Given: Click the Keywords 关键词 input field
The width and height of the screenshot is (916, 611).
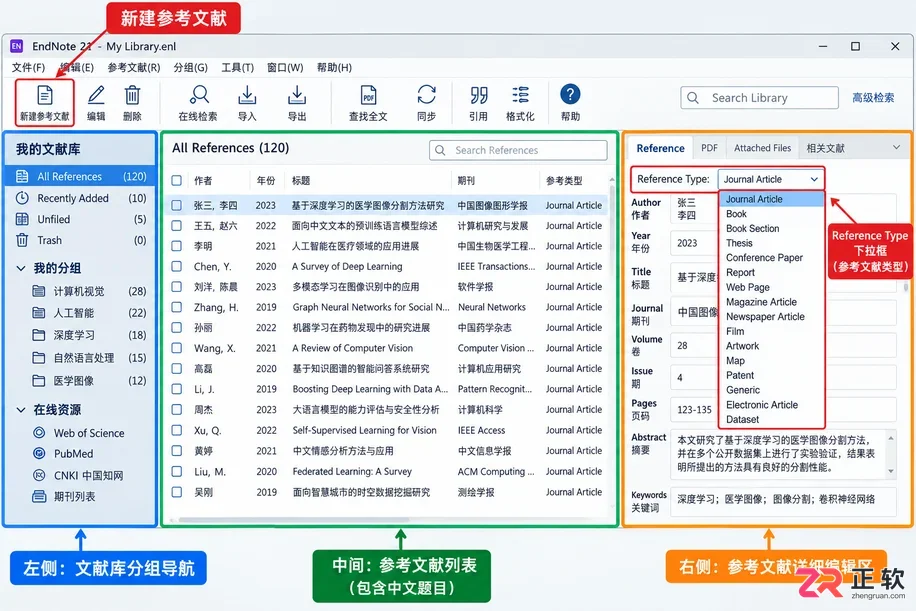Looking at the screenshot, I should [783, 502].
